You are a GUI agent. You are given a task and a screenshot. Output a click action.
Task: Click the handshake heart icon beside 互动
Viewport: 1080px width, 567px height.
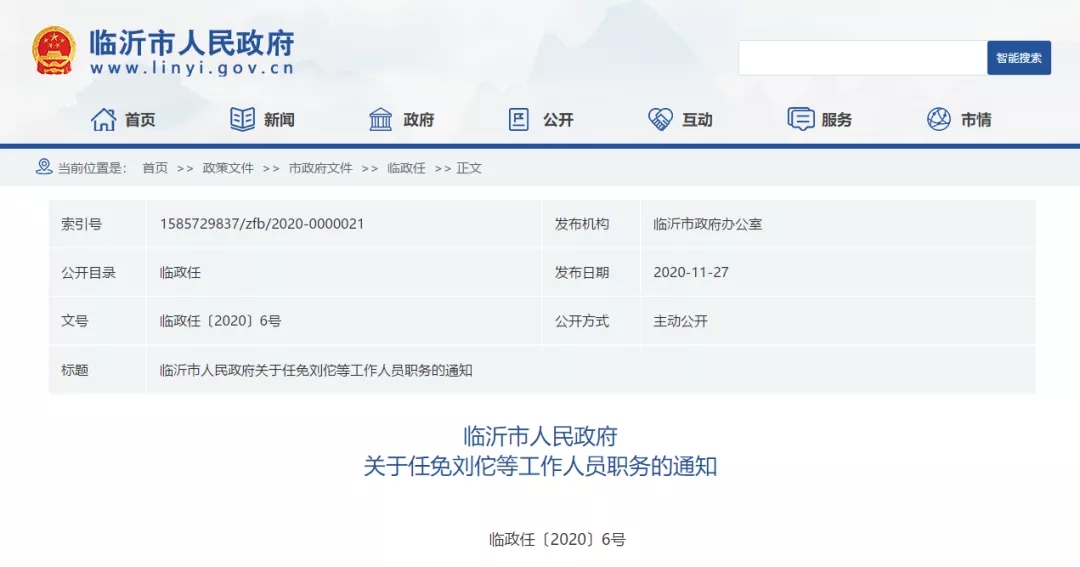point(660,119)
